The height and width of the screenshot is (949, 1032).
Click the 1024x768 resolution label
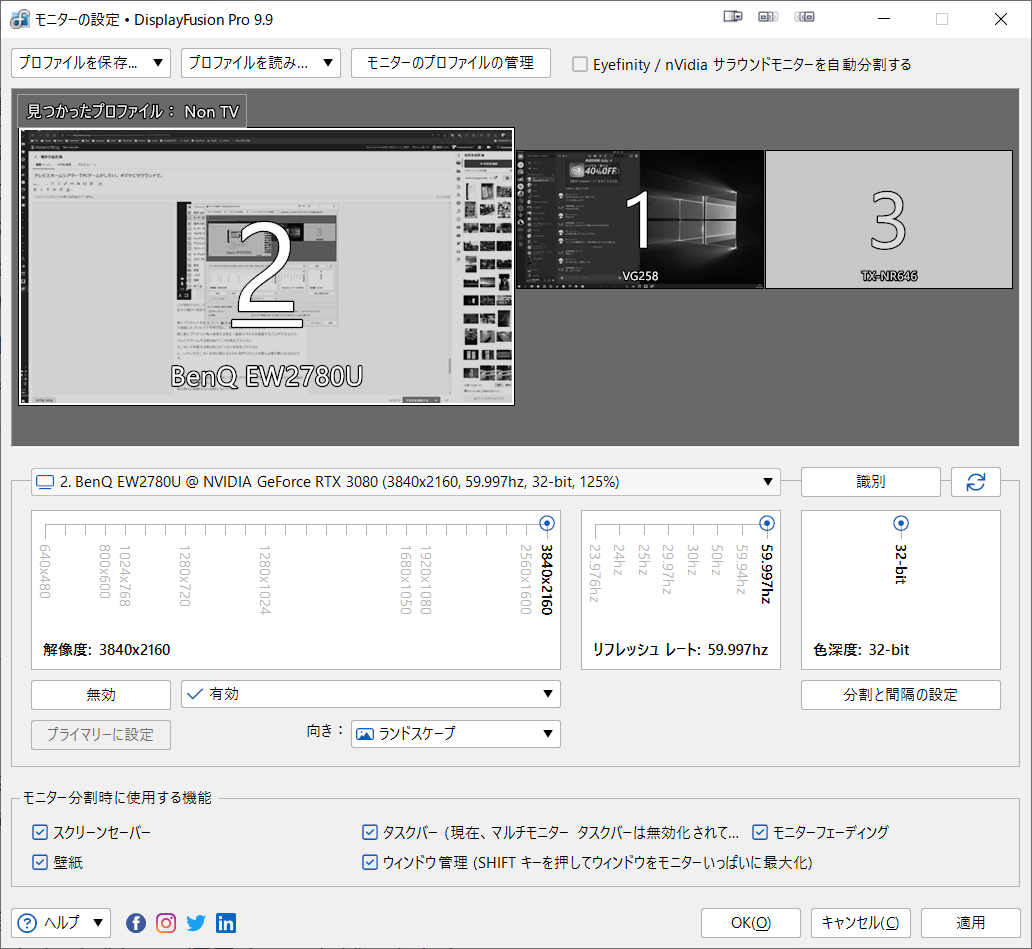coord(125,576)
